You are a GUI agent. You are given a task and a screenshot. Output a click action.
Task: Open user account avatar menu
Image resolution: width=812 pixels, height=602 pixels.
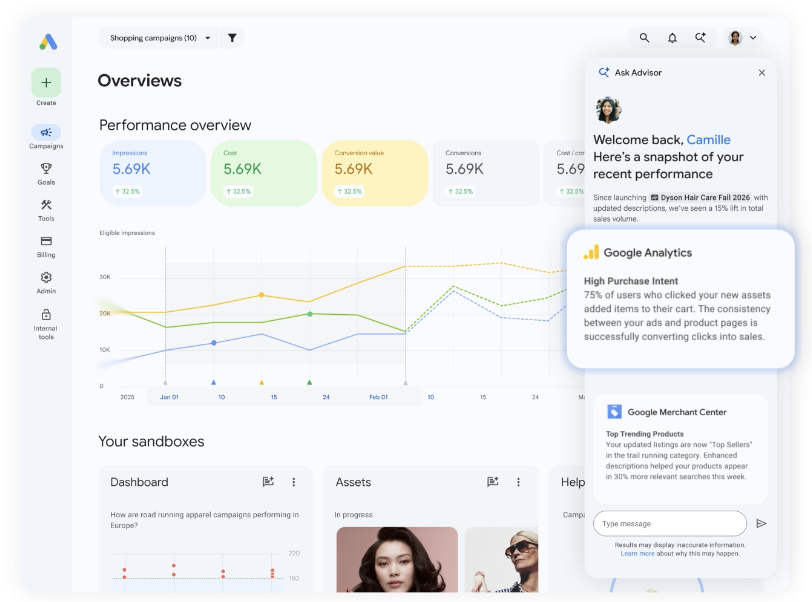(x=743, y=38)
